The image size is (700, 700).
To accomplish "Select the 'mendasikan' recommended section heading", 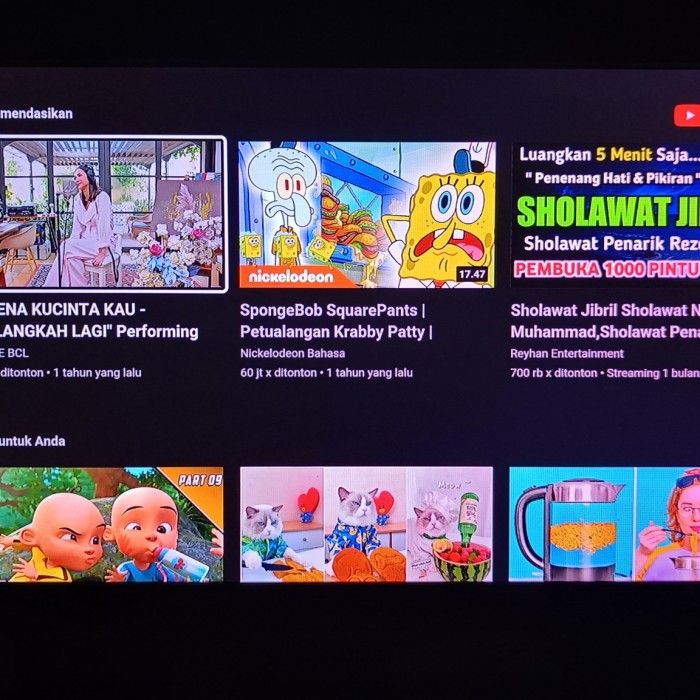I will pos(36,113).
